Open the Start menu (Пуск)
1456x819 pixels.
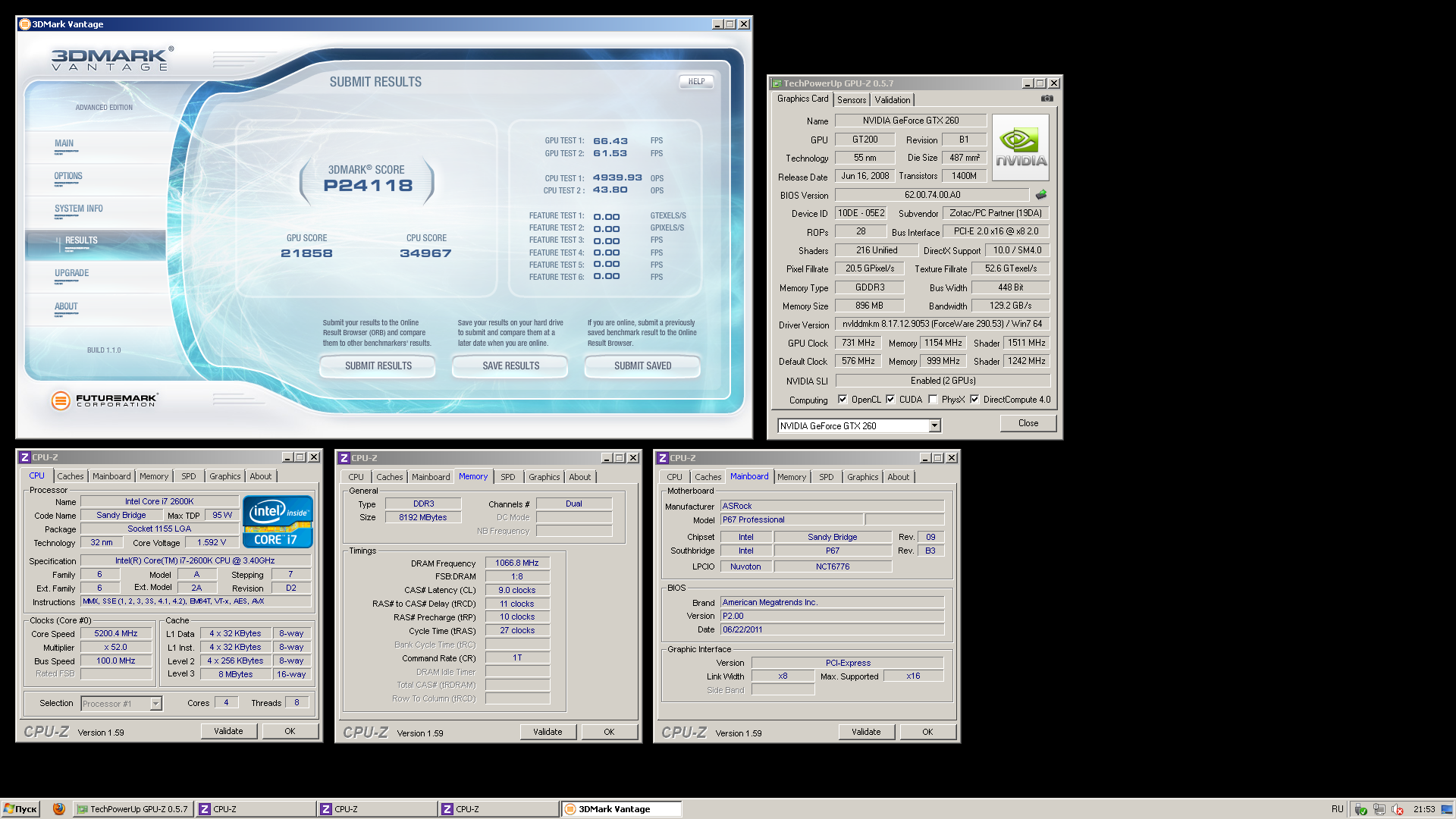[x=20, y=809]
